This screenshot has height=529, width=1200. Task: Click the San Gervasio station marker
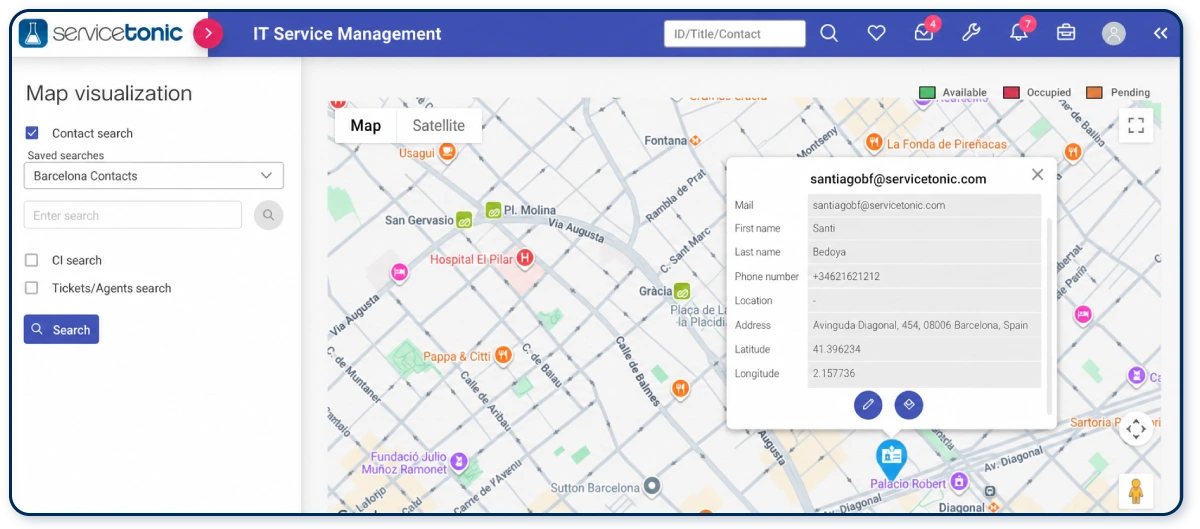click(464, 220)
